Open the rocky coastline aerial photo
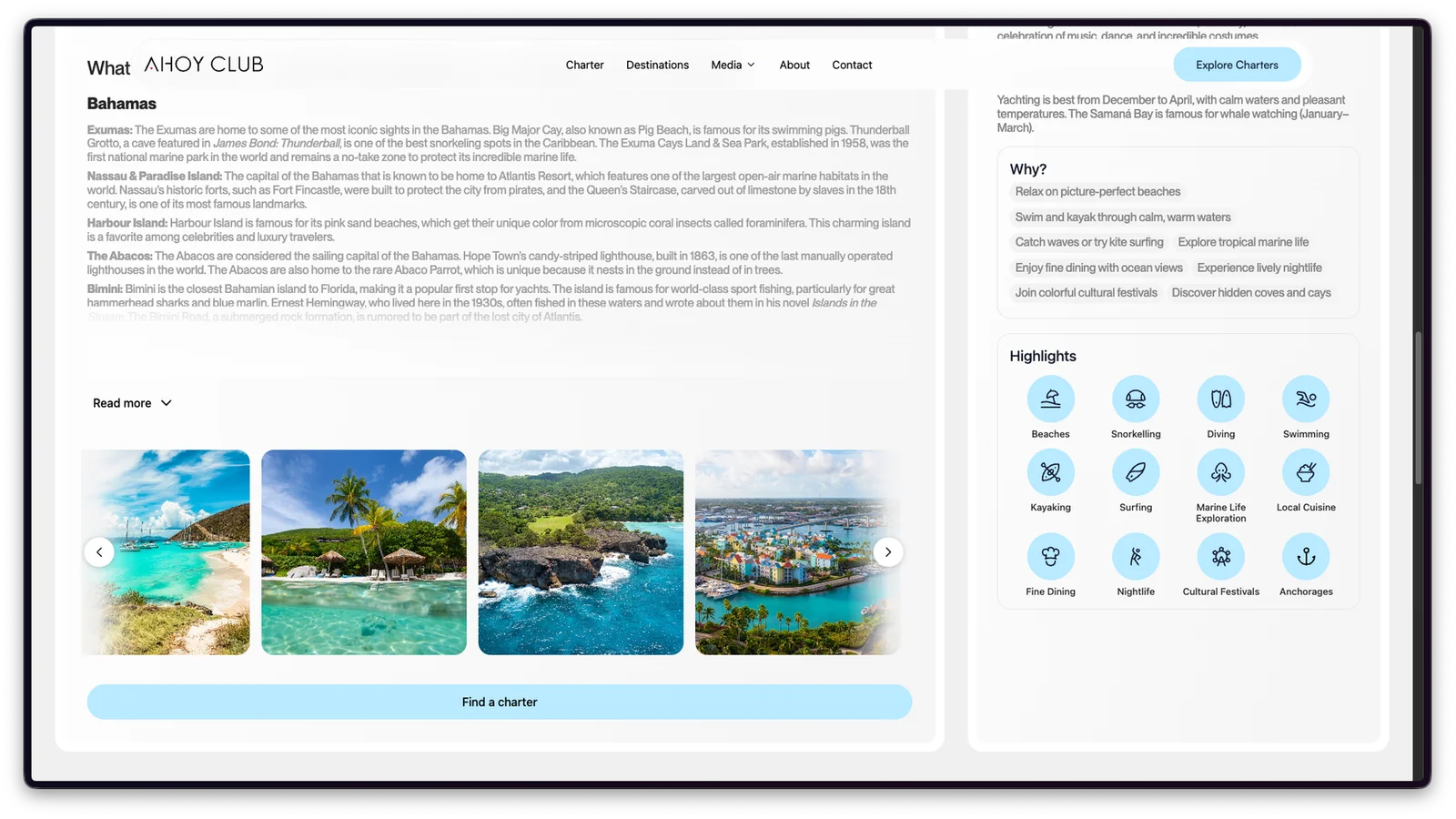The height and width of the screenshot is (819, 1456). (581, 552)
